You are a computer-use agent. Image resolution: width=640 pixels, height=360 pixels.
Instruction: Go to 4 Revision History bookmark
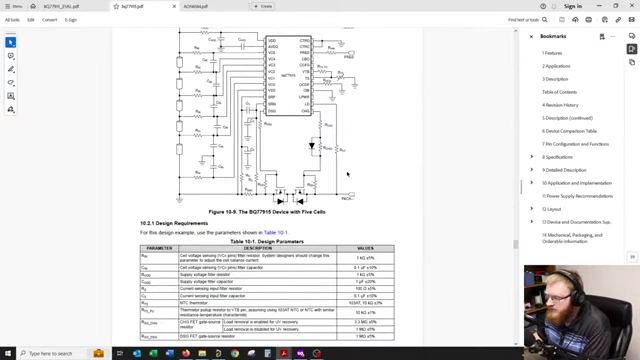pyautogui.click(x=560, y=105)
